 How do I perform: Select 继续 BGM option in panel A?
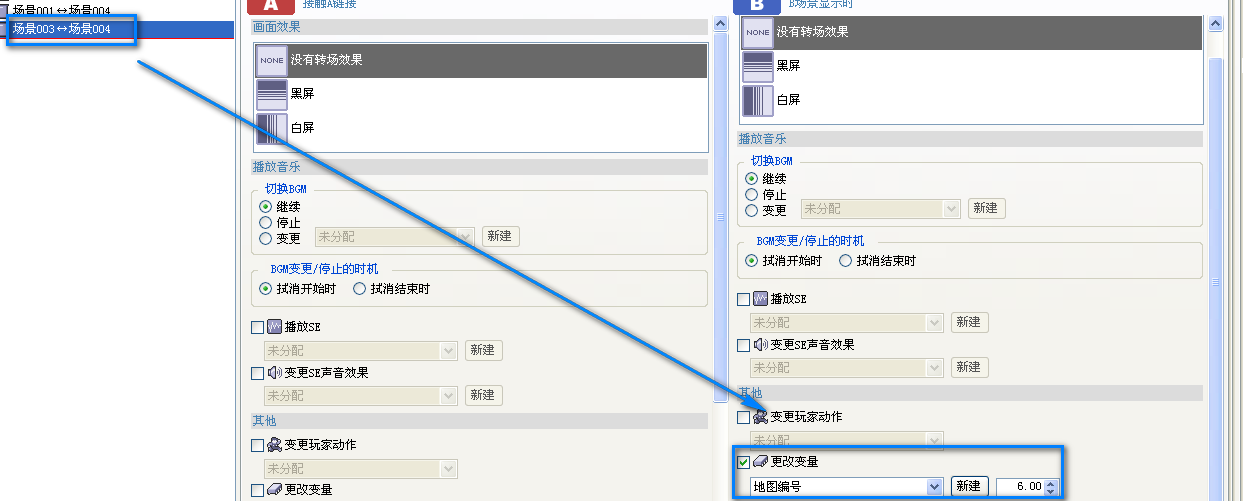tap(266, 207)
